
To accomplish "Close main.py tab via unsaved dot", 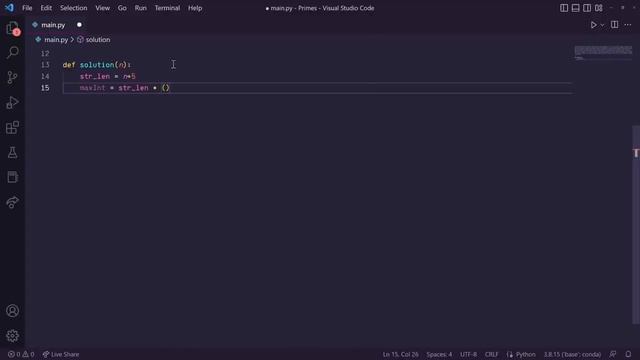I will pos(79,25).
